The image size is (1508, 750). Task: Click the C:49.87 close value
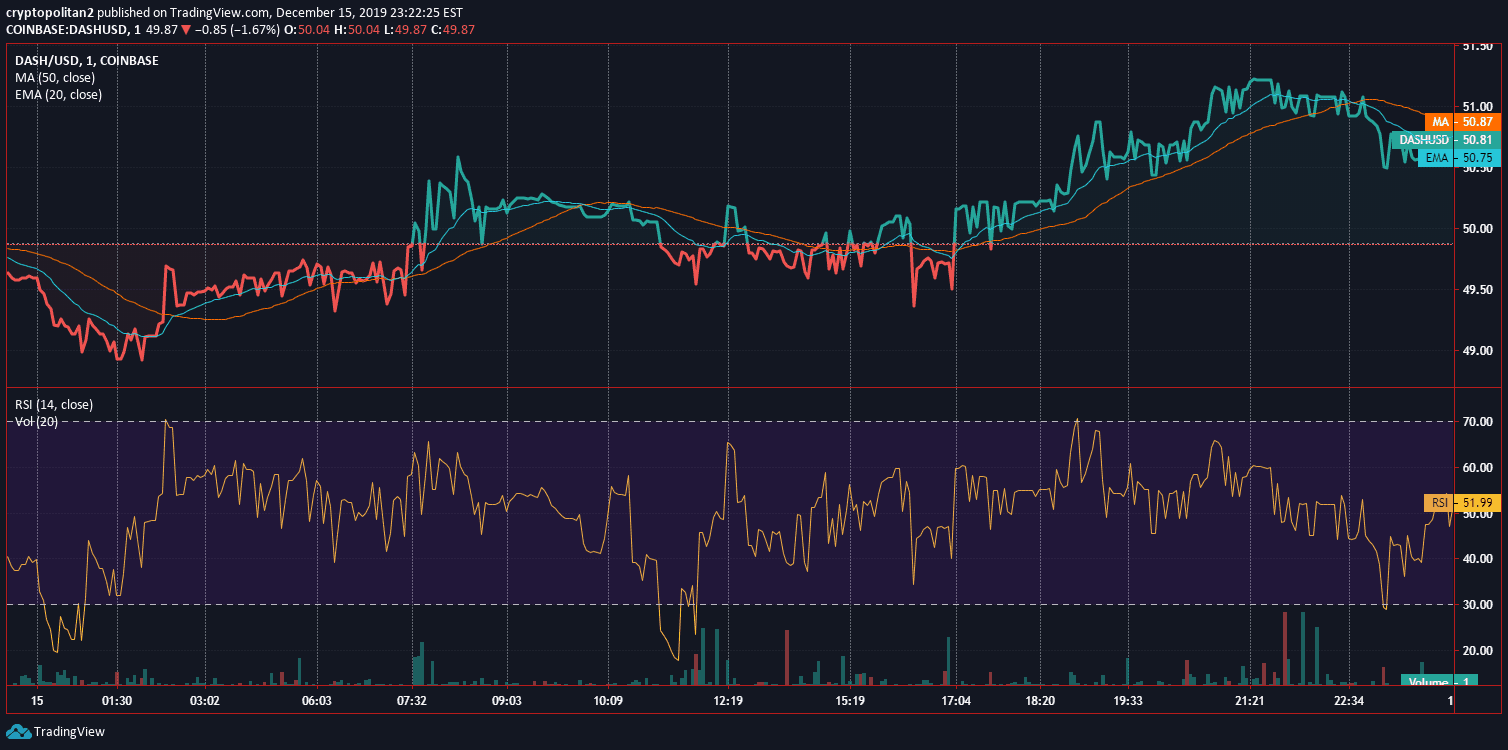click(x=453, y=30)
